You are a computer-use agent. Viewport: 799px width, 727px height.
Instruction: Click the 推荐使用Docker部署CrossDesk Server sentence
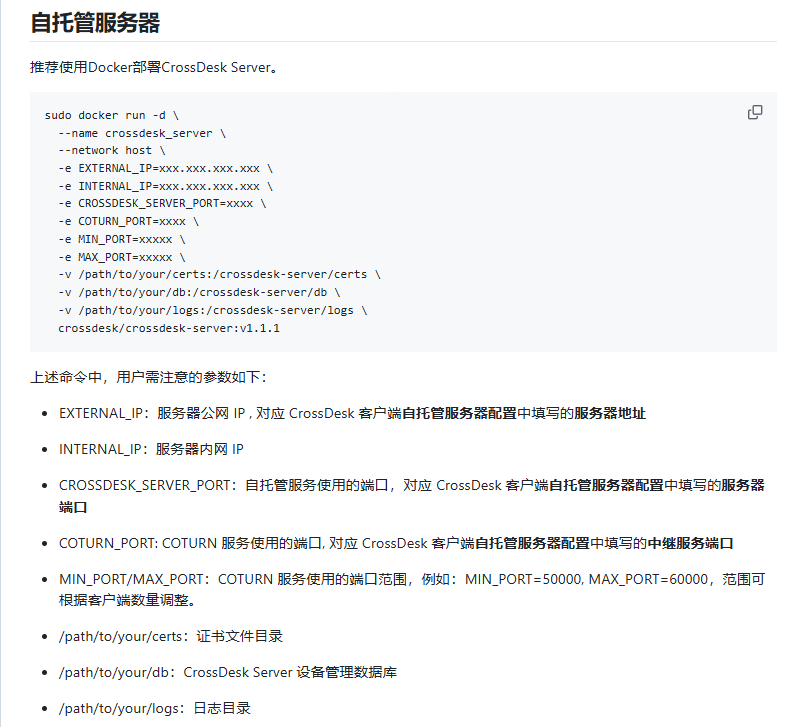[154, 67]
